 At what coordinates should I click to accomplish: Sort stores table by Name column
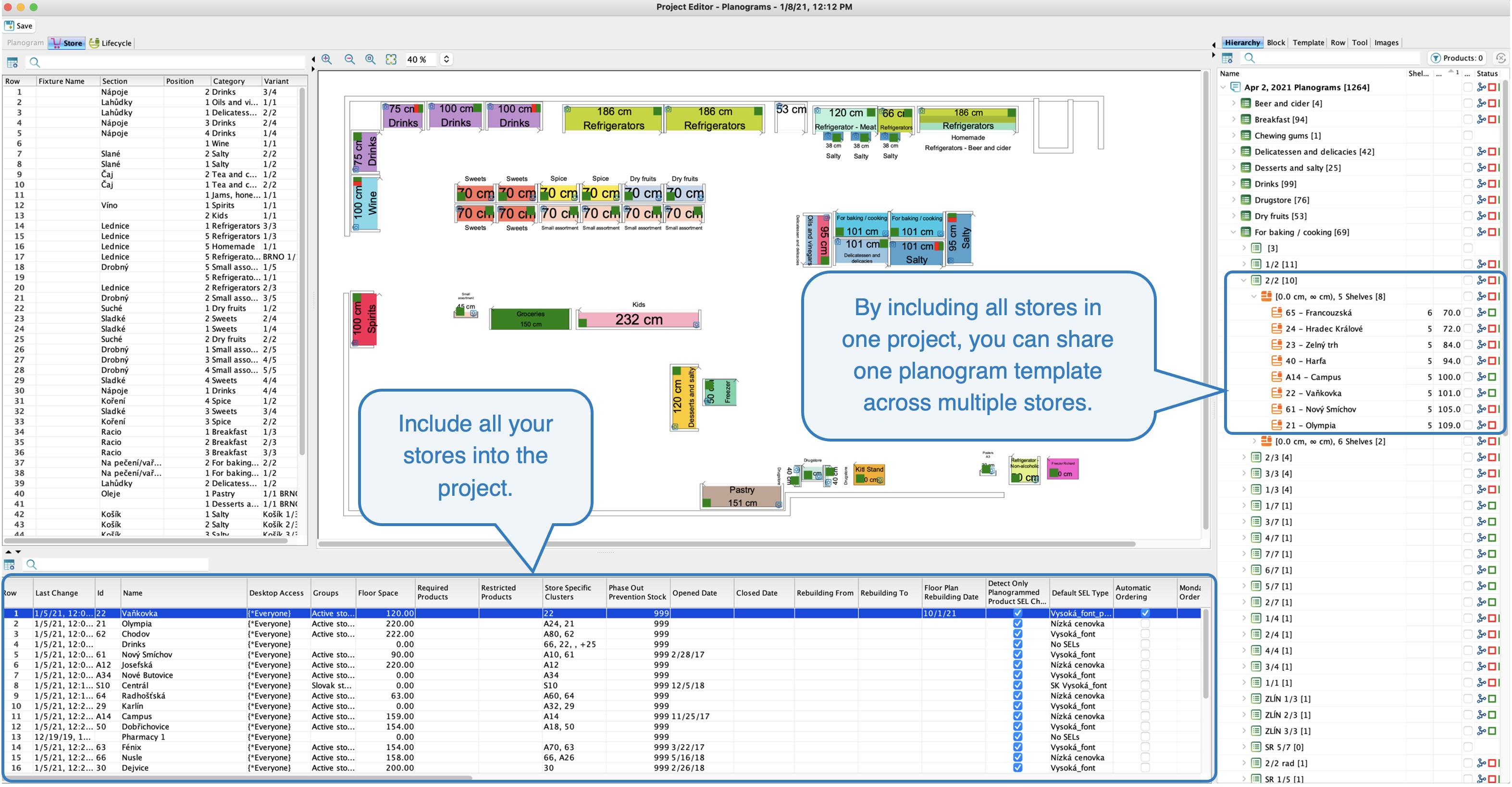pos(183,593)
